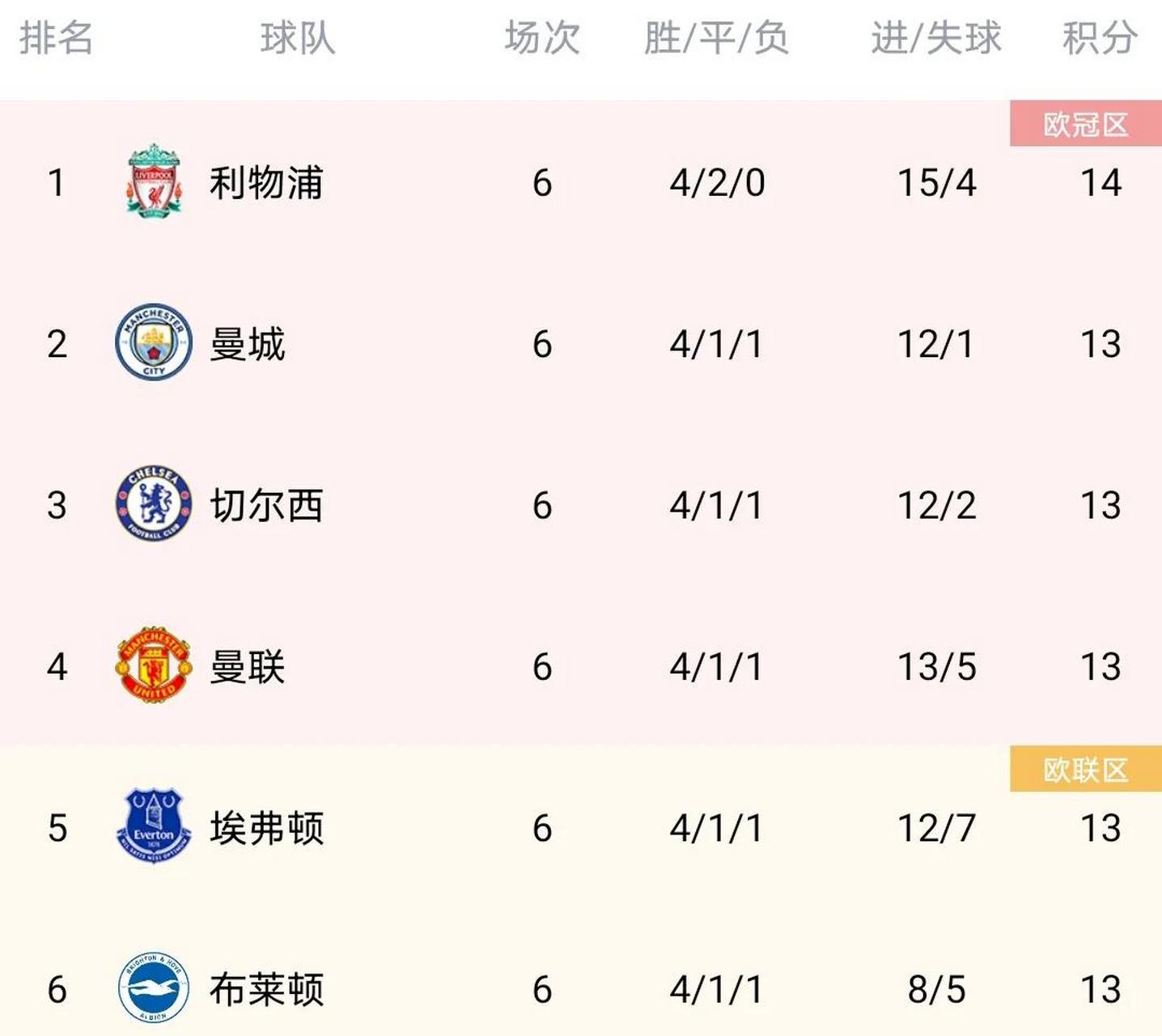Click the Brighton club crest
Image resolution: width=1162 pixels, height=1036 pixels.
(x=154, y=988)
